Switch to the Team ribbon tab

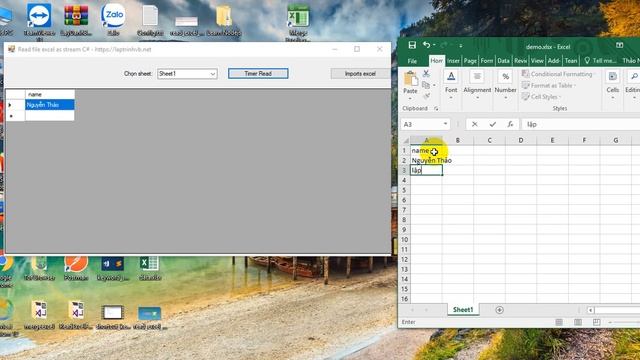(571, 61)
